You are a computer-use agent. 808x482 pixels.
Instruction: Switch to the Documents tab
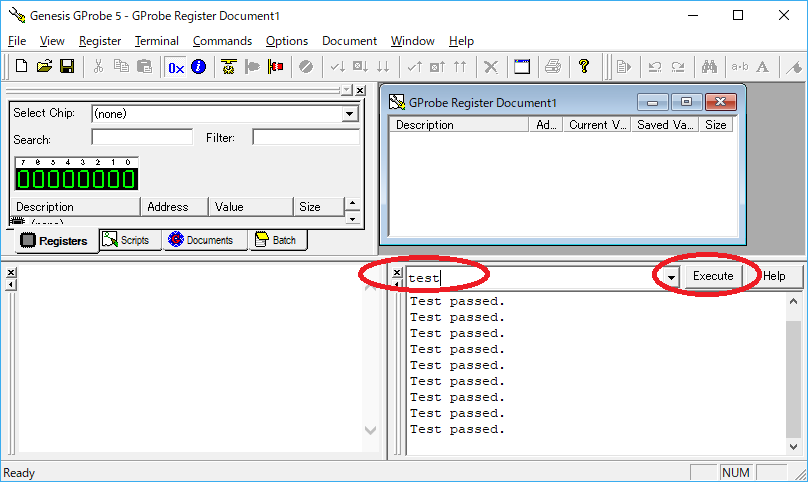pos(205,240)
